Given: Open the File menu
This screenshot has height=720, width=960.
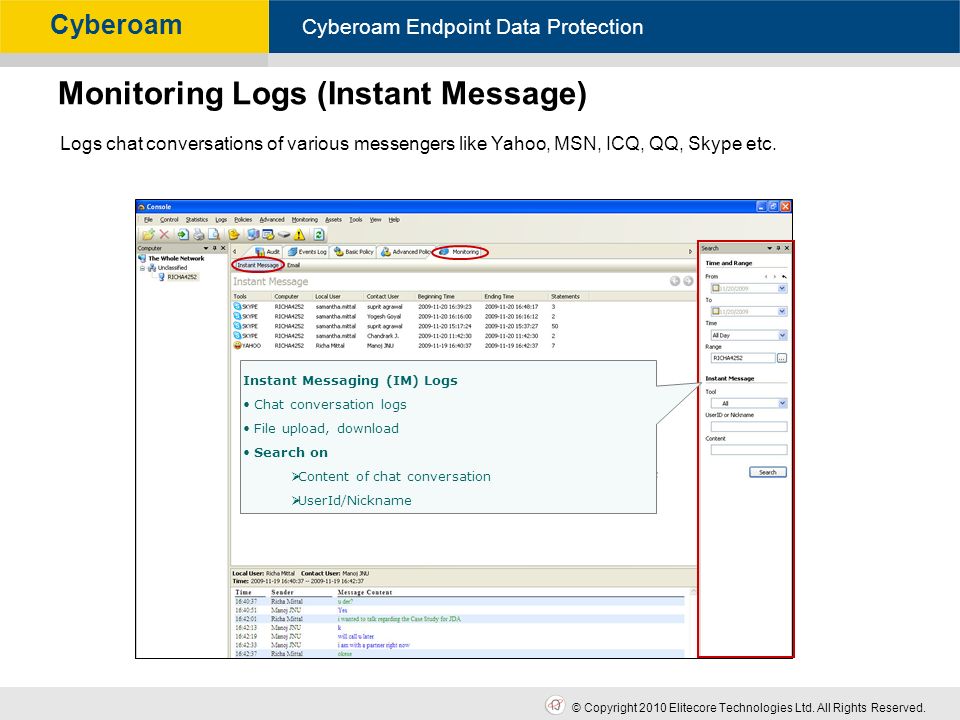Looking at the screenshot, I should [149, 220].
